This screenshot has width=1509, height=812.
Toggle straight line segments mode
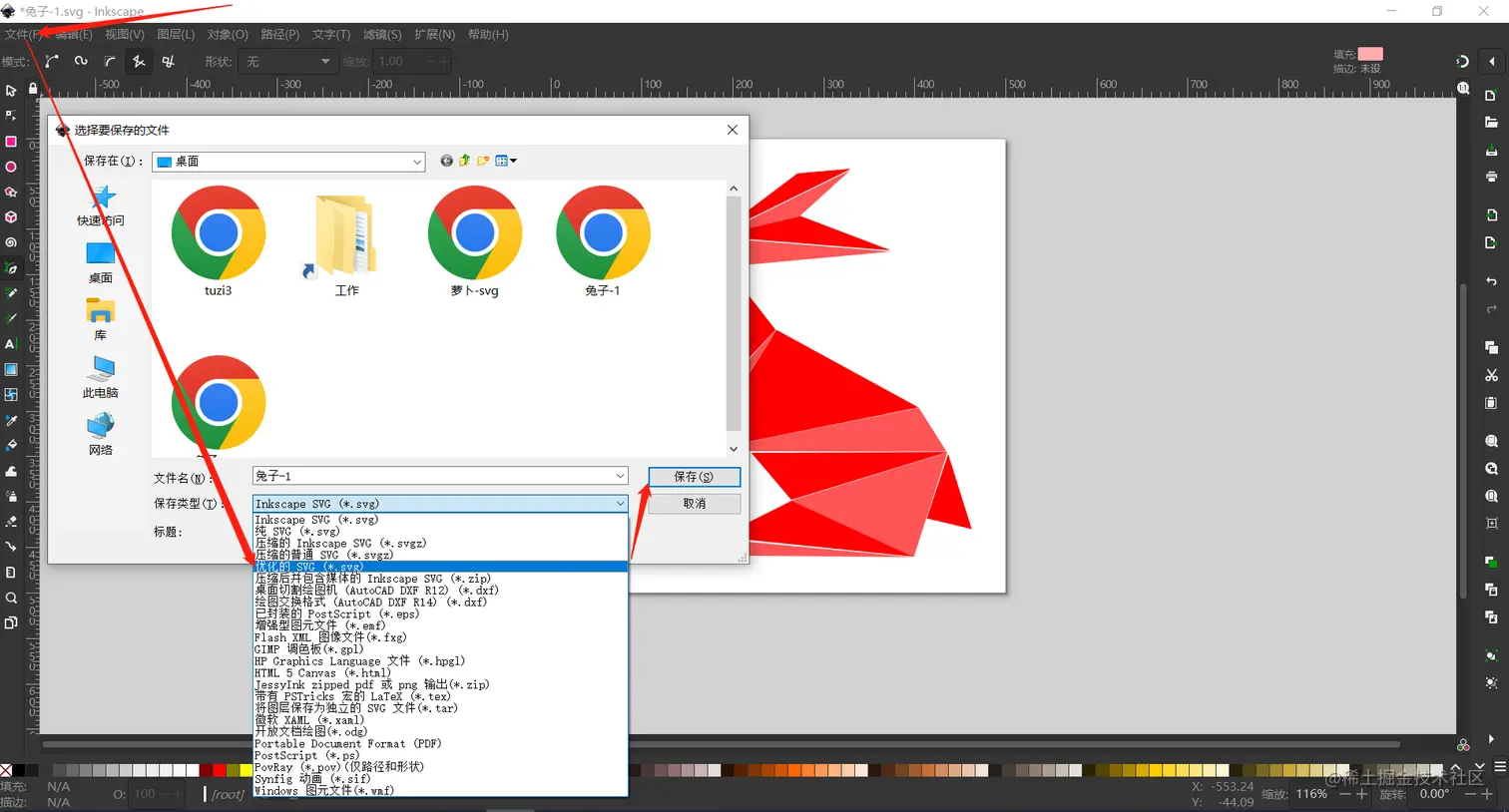coord(139,61)
